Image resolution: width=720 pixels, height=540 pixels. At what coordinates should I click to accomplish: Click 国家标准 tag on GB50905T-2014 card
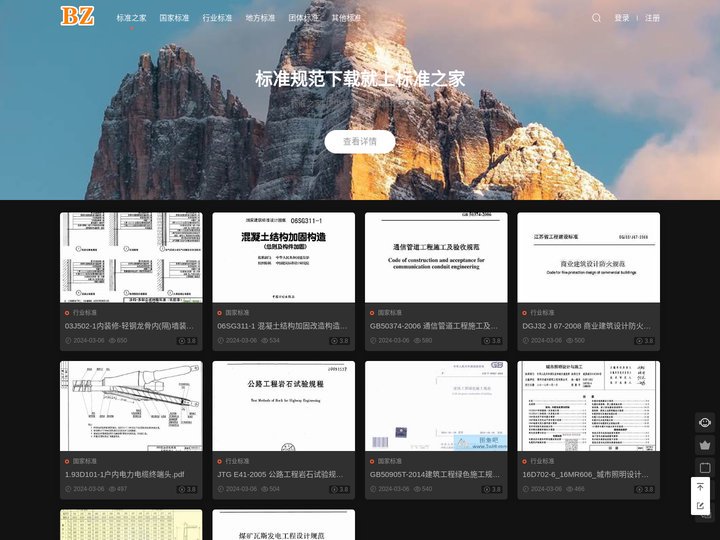pyautogui.click(x=390, y=461)
